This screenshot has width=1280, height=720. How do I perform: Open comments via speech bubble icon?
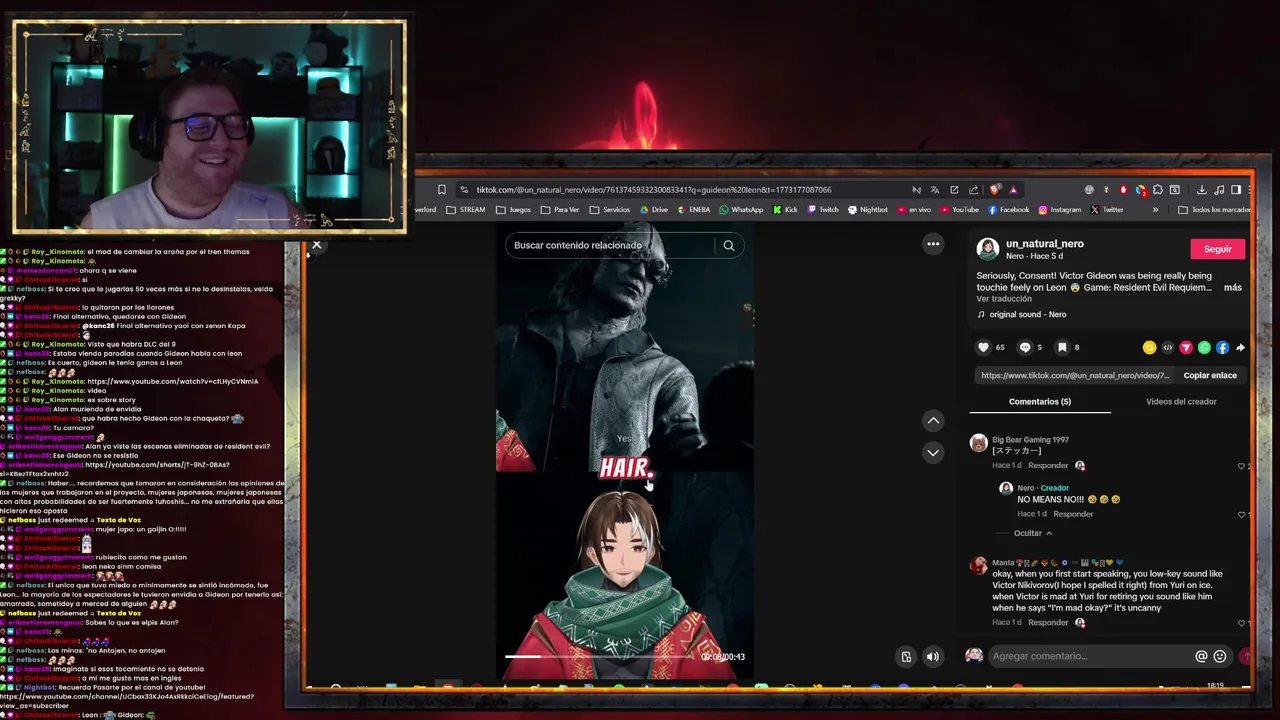click(1024, 347)
